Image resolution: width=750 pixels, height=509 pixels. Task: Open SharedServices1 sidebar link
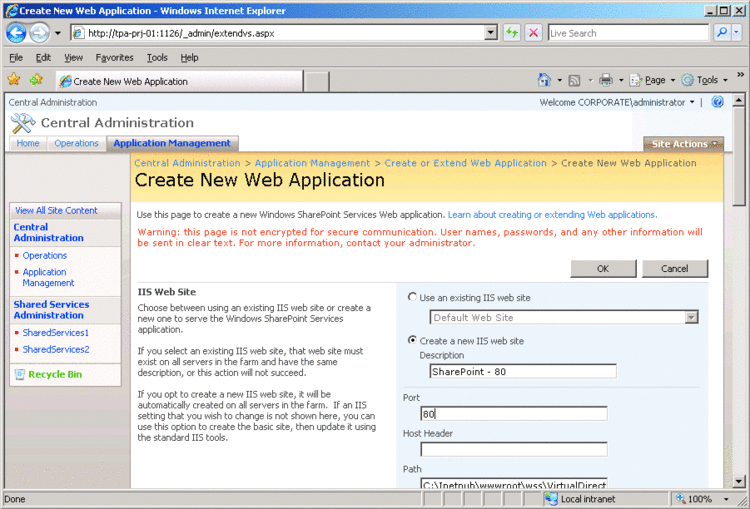click(x=55, y=332)
